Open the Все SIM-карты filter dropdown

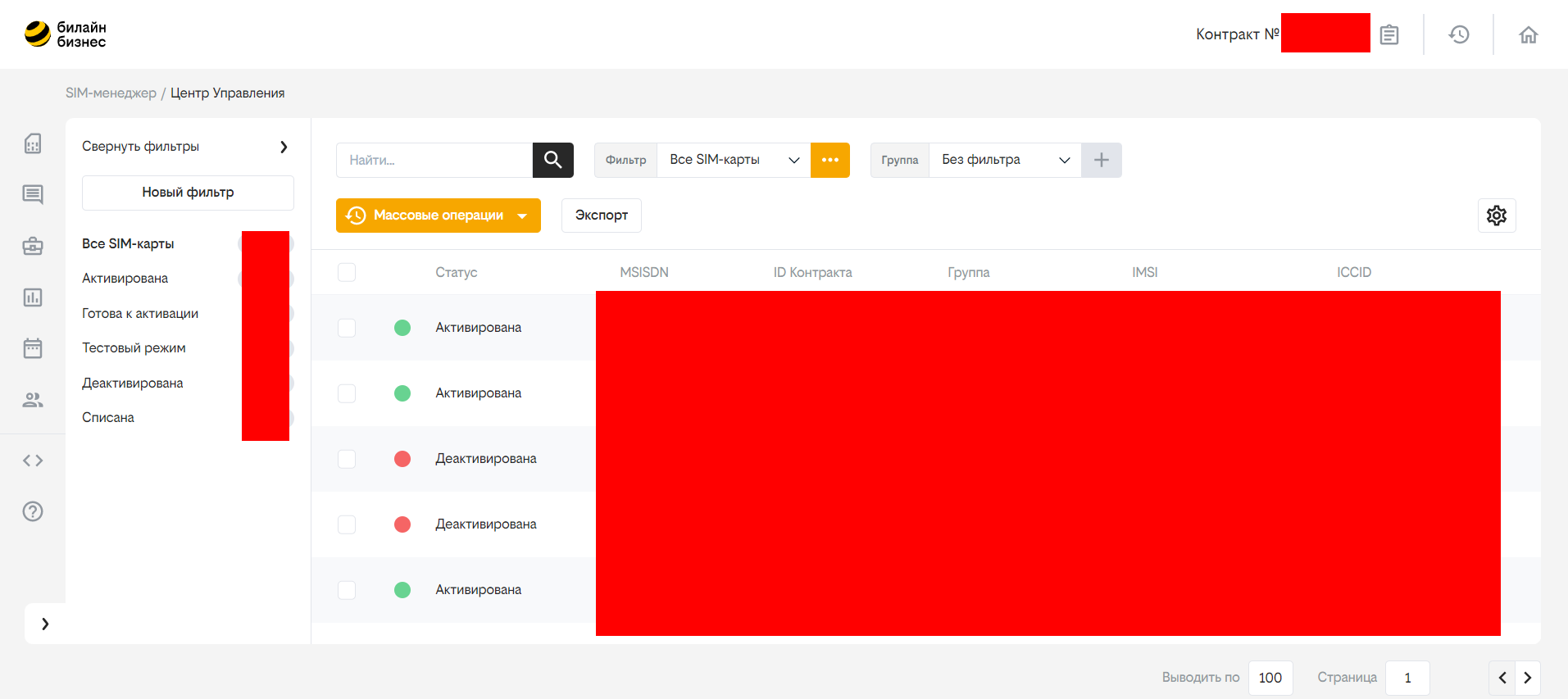point(733,160)
